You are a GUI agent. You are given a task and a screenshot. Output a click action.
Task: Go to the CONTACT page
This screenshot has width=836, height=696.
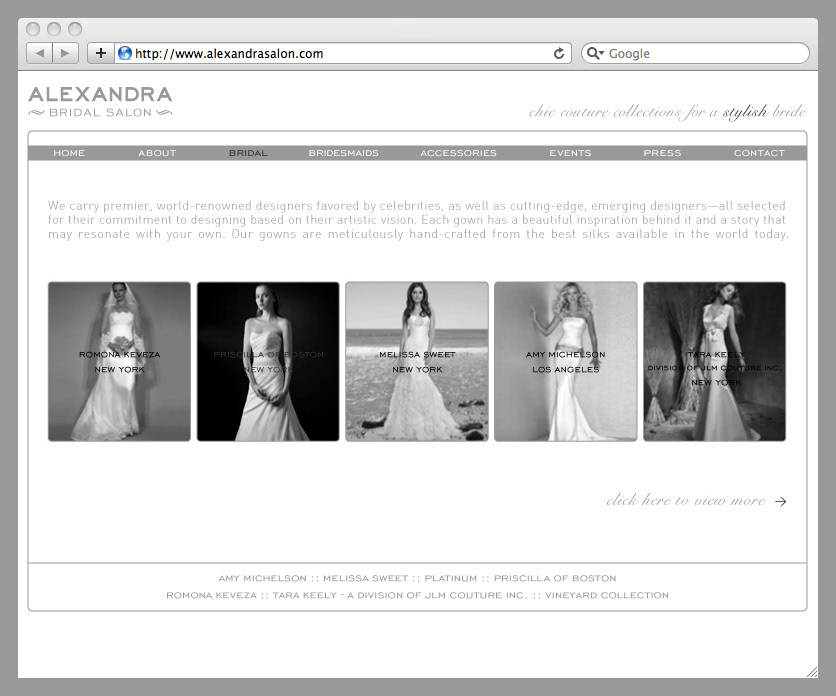(x=759, y=153)
